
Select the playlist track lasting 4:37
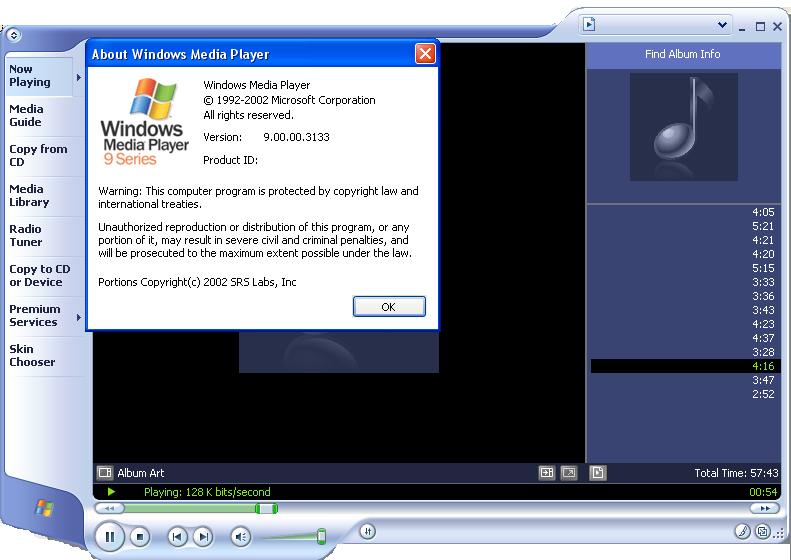click(686, 338)
